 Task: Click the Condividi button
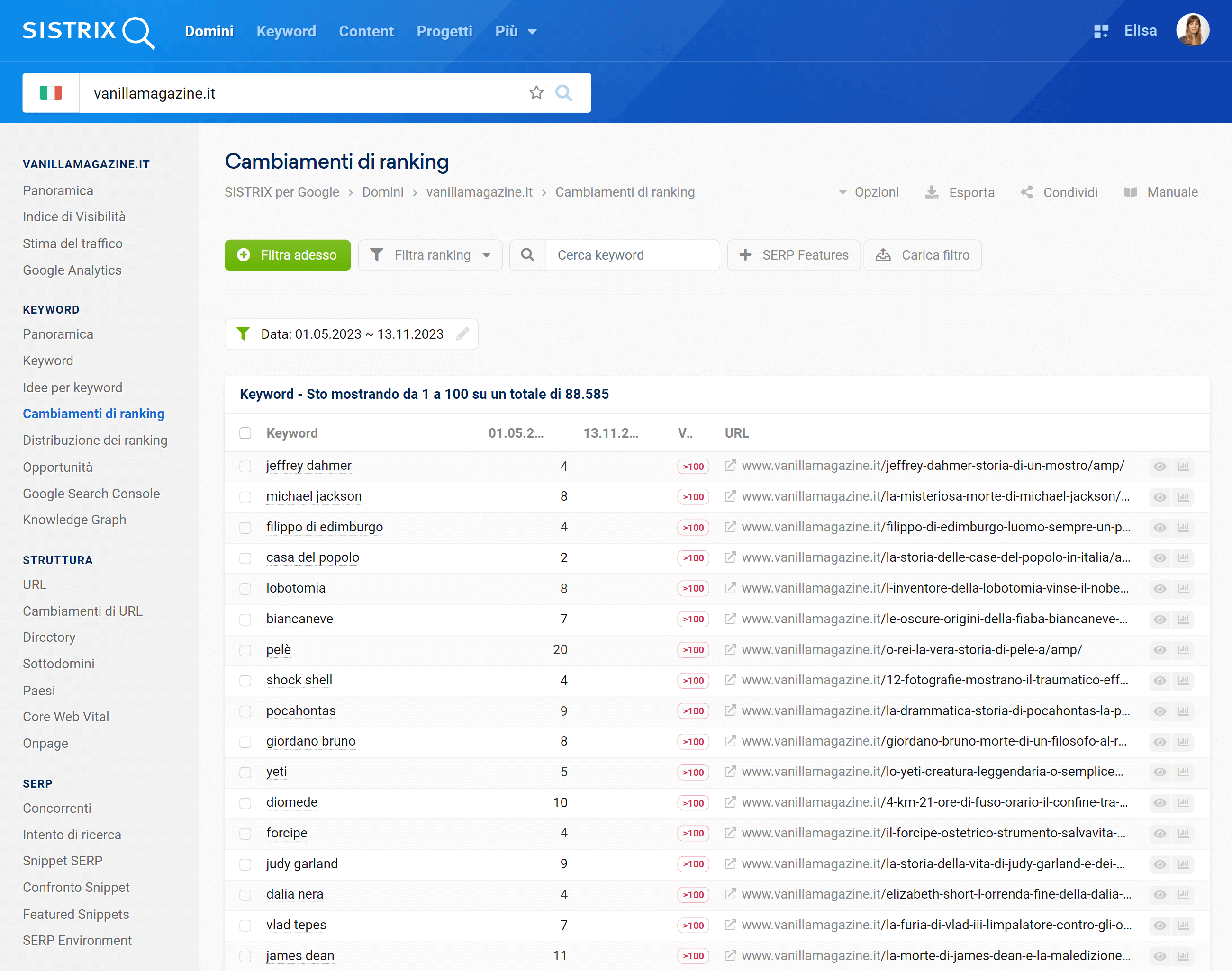pyautogui.click(x=1059, y=192)
